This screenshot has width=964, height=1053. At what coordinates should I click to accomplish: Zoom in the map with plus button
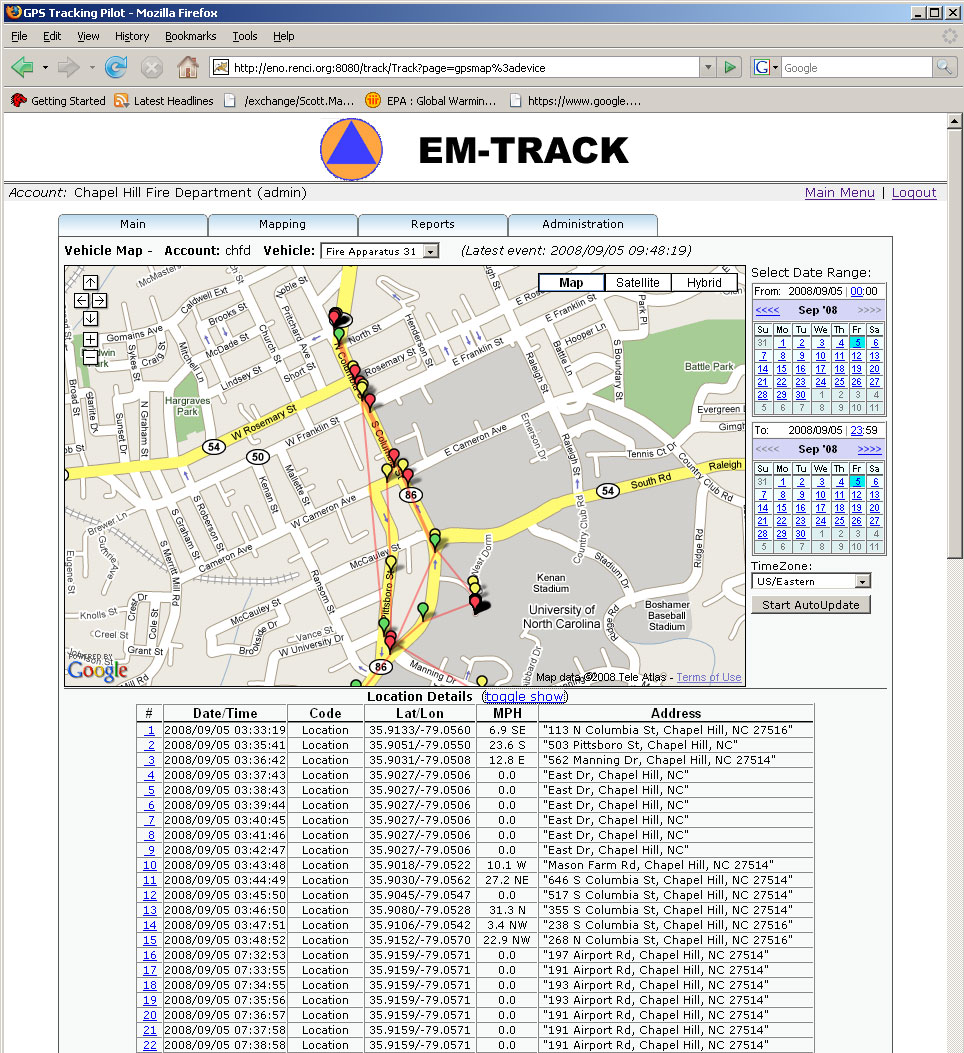(x=90, y=339)
